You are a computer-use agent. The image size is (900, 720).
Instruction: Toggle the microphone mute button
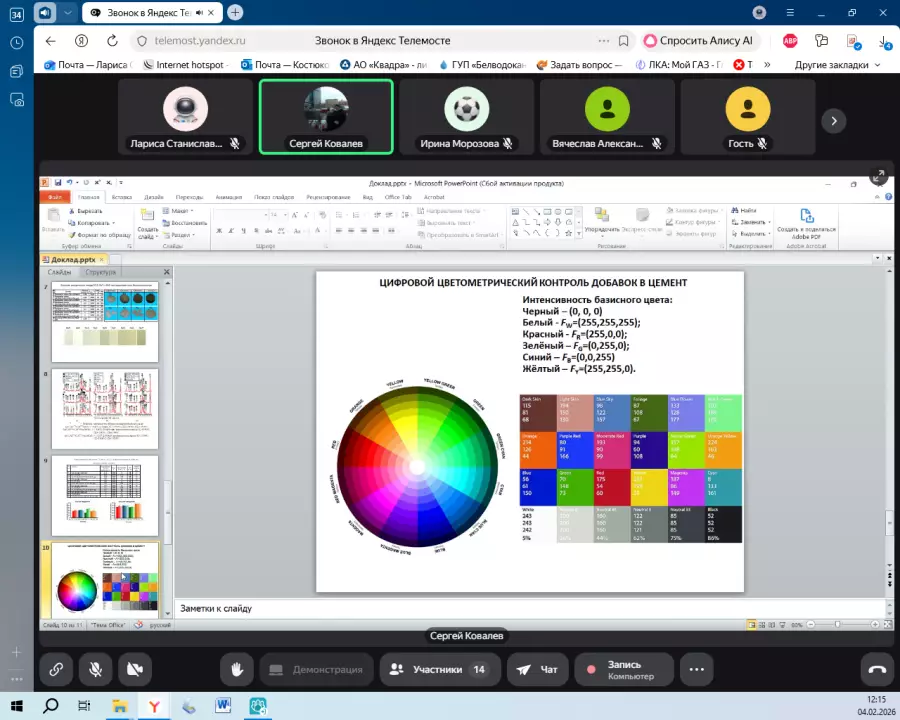[x=97, y=669]
